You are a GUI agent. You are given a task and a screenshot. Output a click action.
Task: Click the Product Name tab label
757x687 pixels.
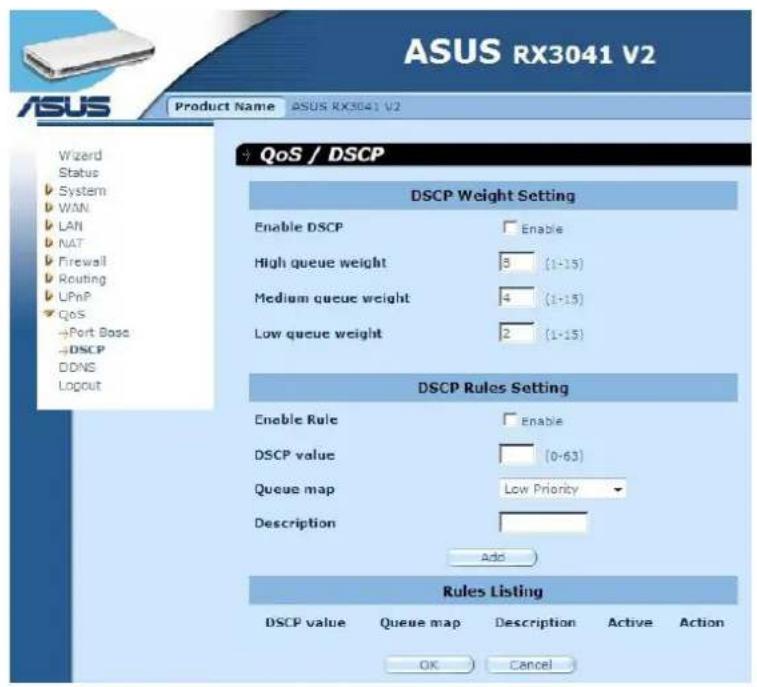tap(225, 106)
